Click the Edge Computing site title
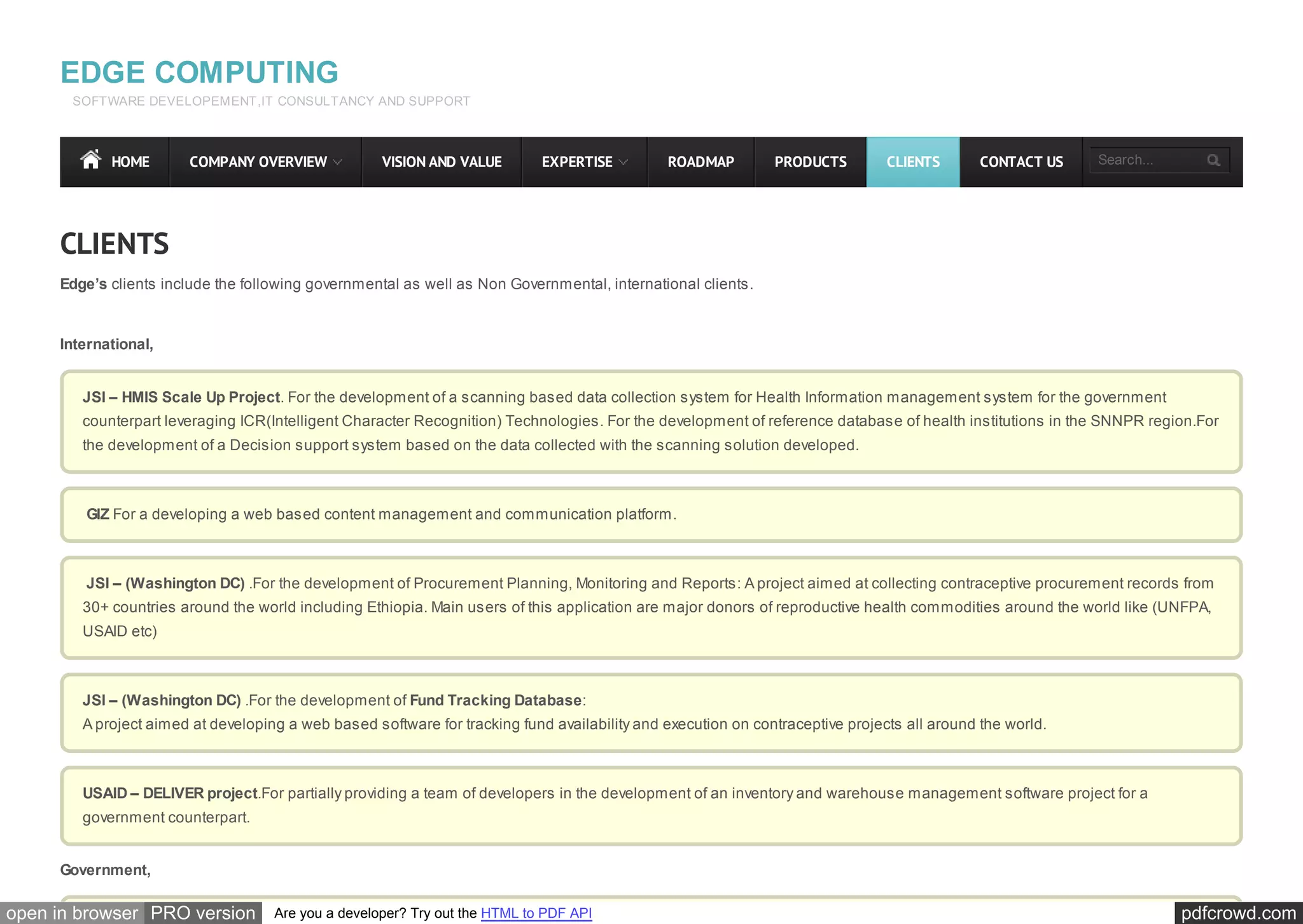 (199, 72)
